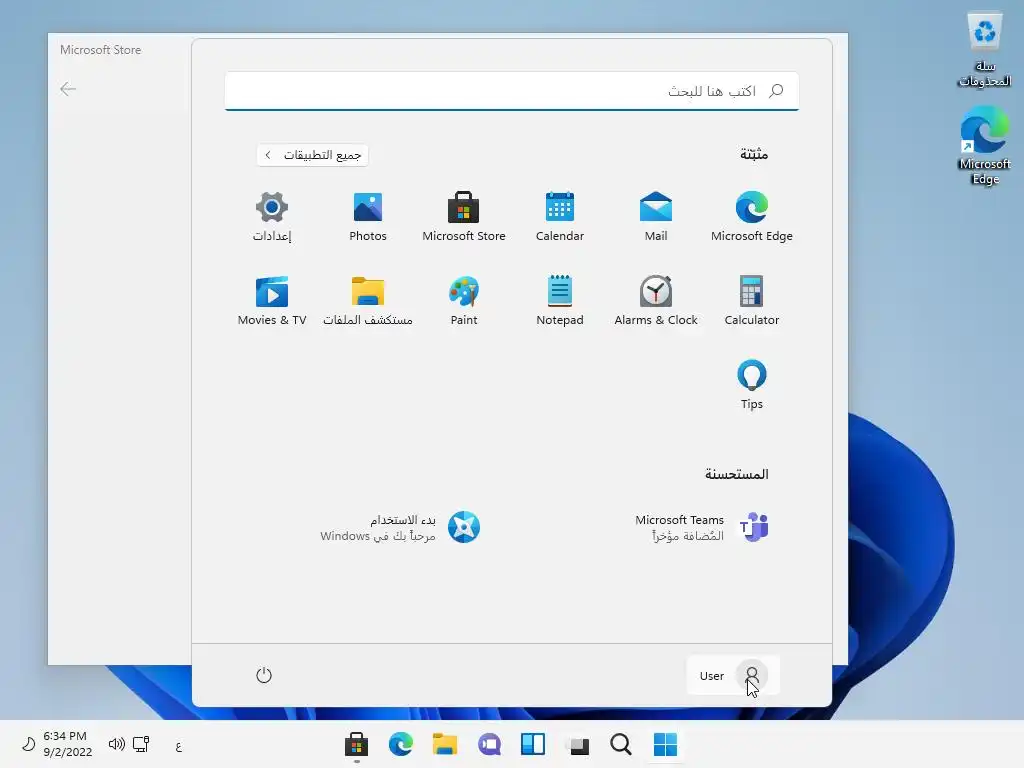Open clock and date 6:34 PM
The width and height of the screenshot is (1024, 768).
click(67, 744)
